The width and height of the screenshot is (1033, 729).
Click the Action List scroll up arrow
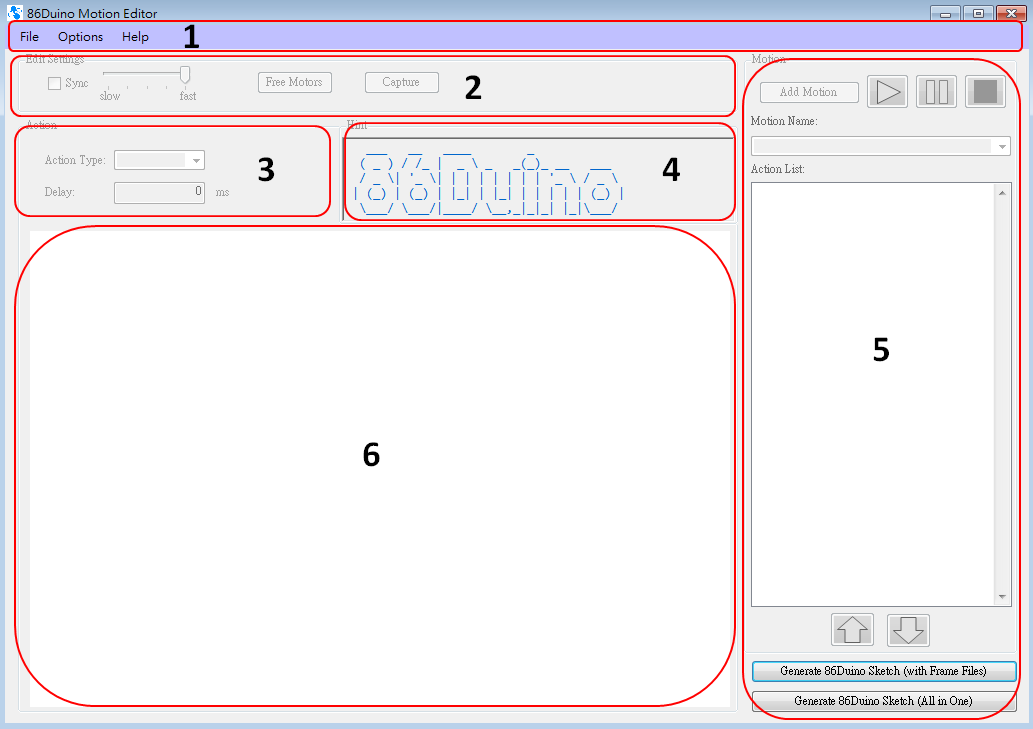point(1002,193)
